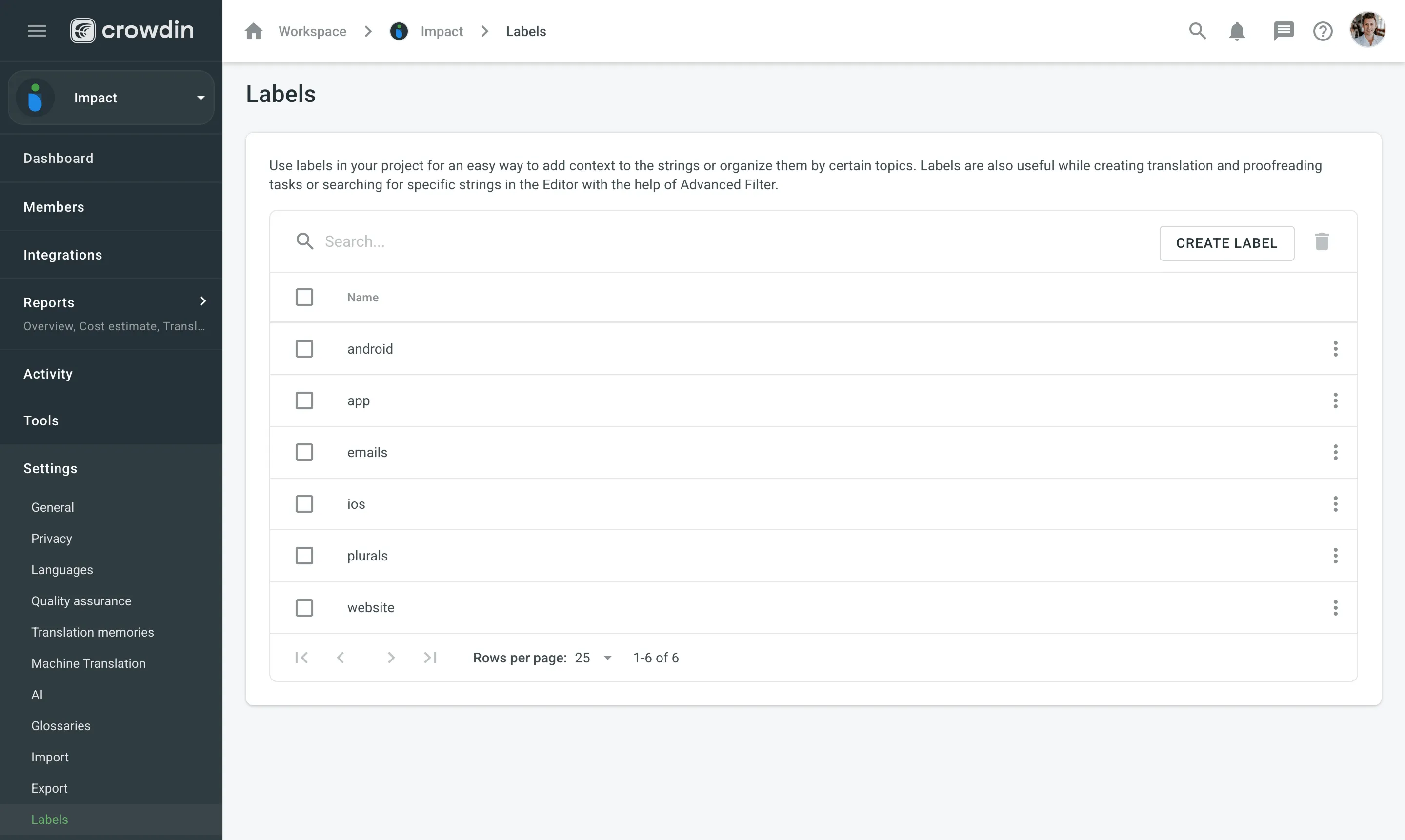Image resolution: width=1405 pixels, height=840 pixels.
Task: Open the options menu for plurals label
Action: [1335, 555]
